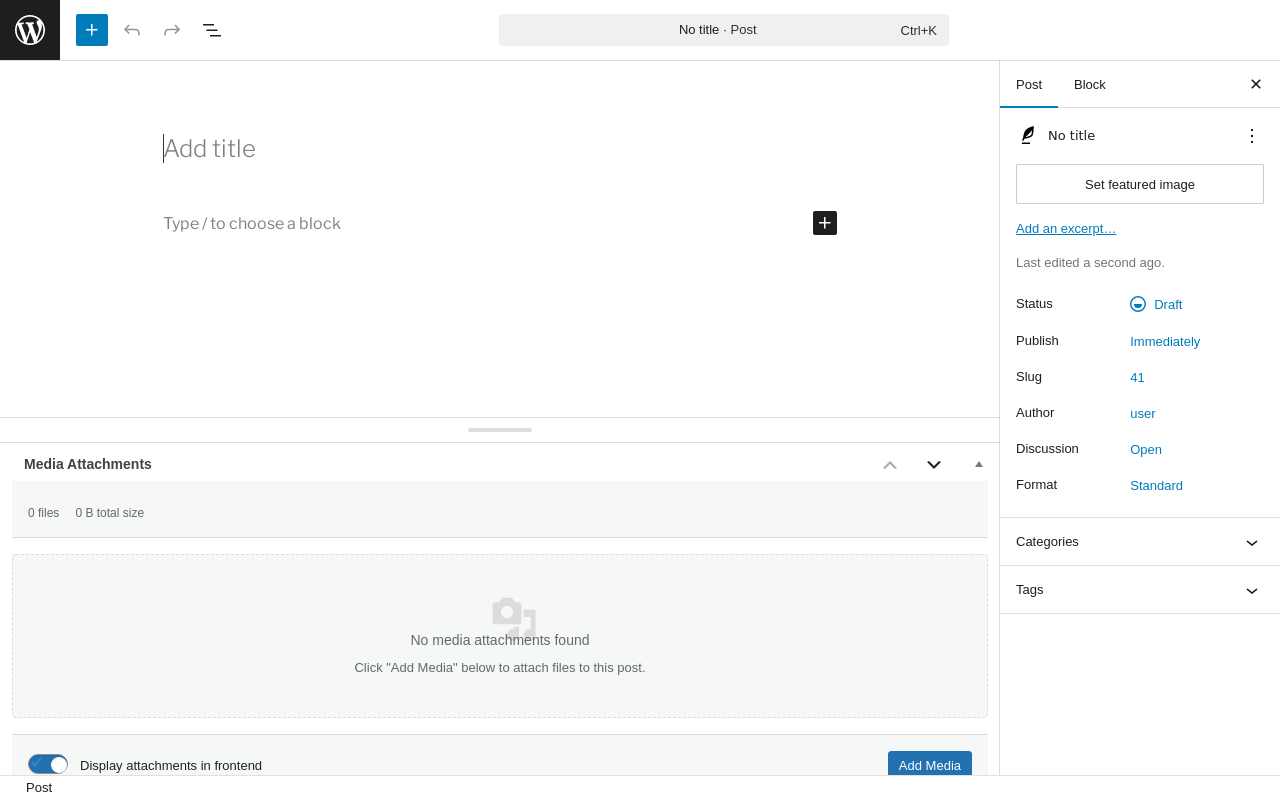Redo the last undone change
The image size is (1280, 800).
[172, 30]
